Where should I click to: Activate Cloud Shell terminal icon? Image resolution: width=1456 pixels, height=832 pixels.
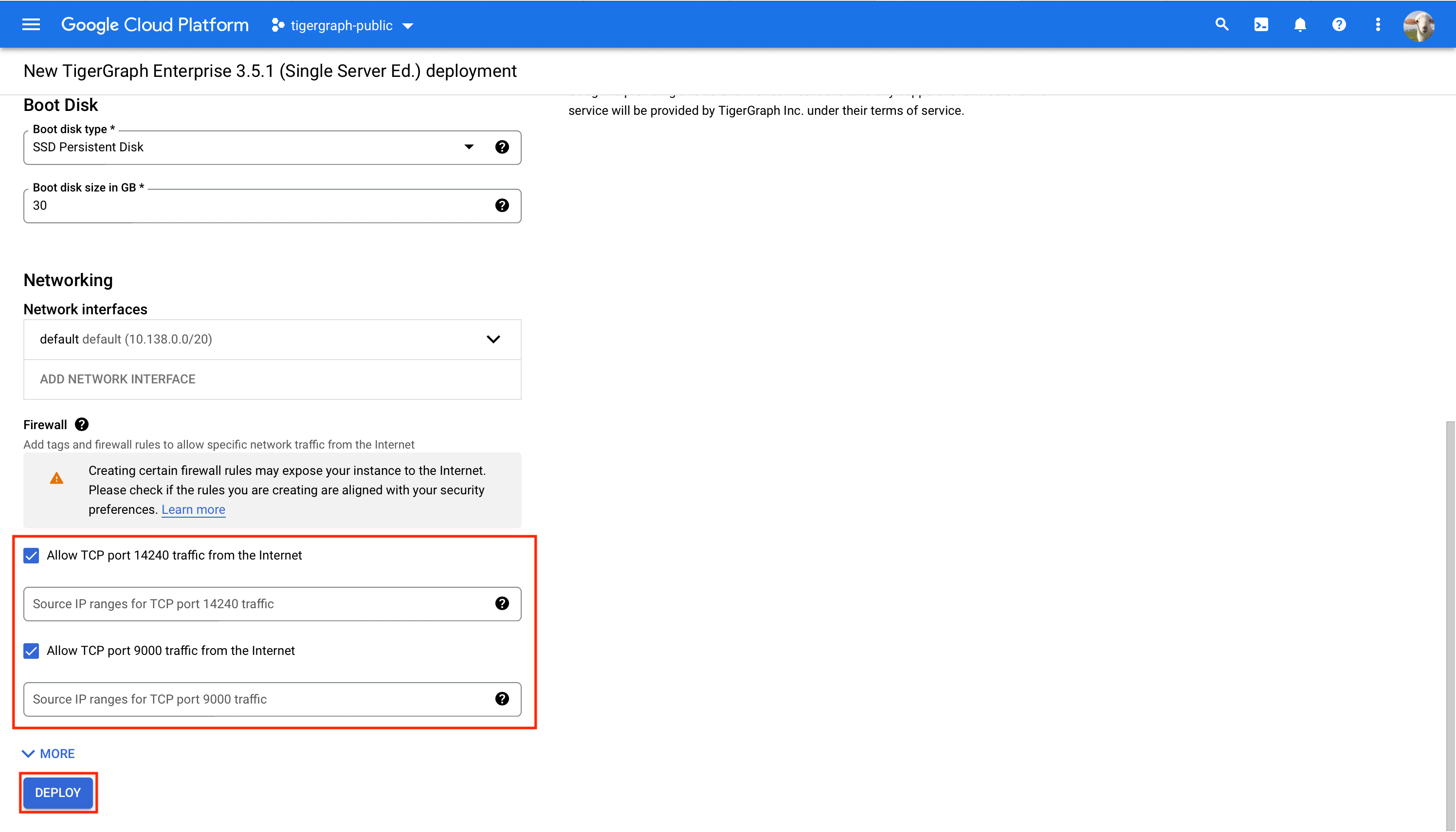pyautogui.click(x=1261, y=25)
